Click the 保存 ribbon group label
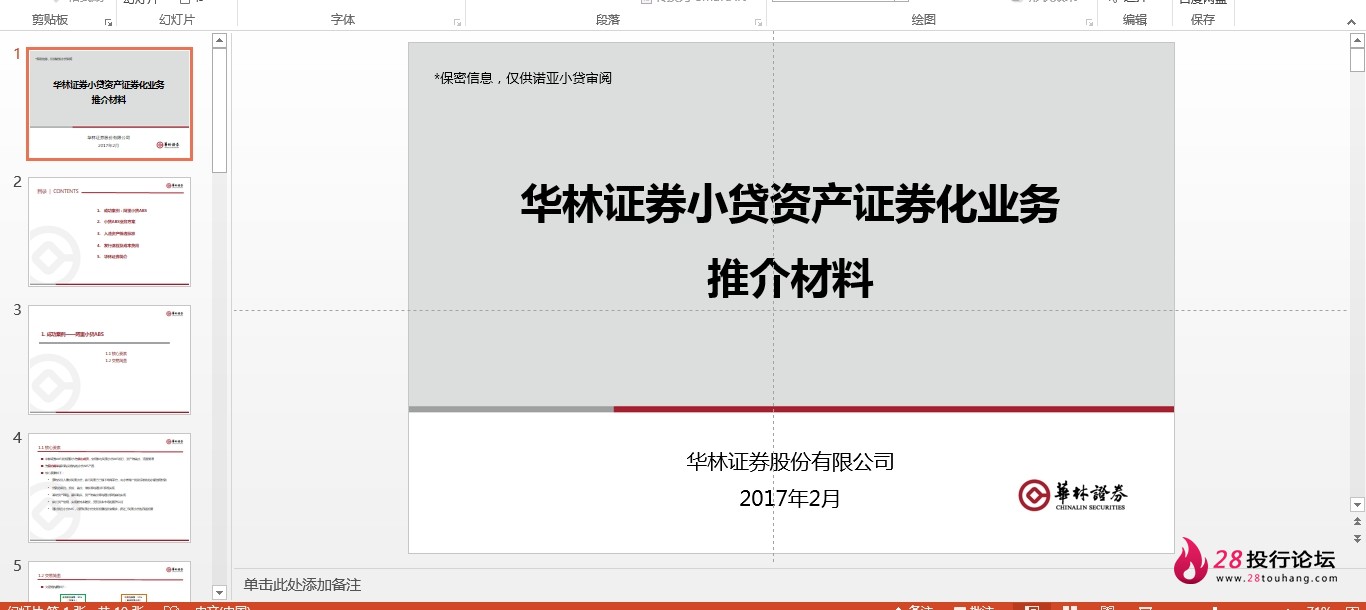 pyautogui.click(x=1203, y=20)
